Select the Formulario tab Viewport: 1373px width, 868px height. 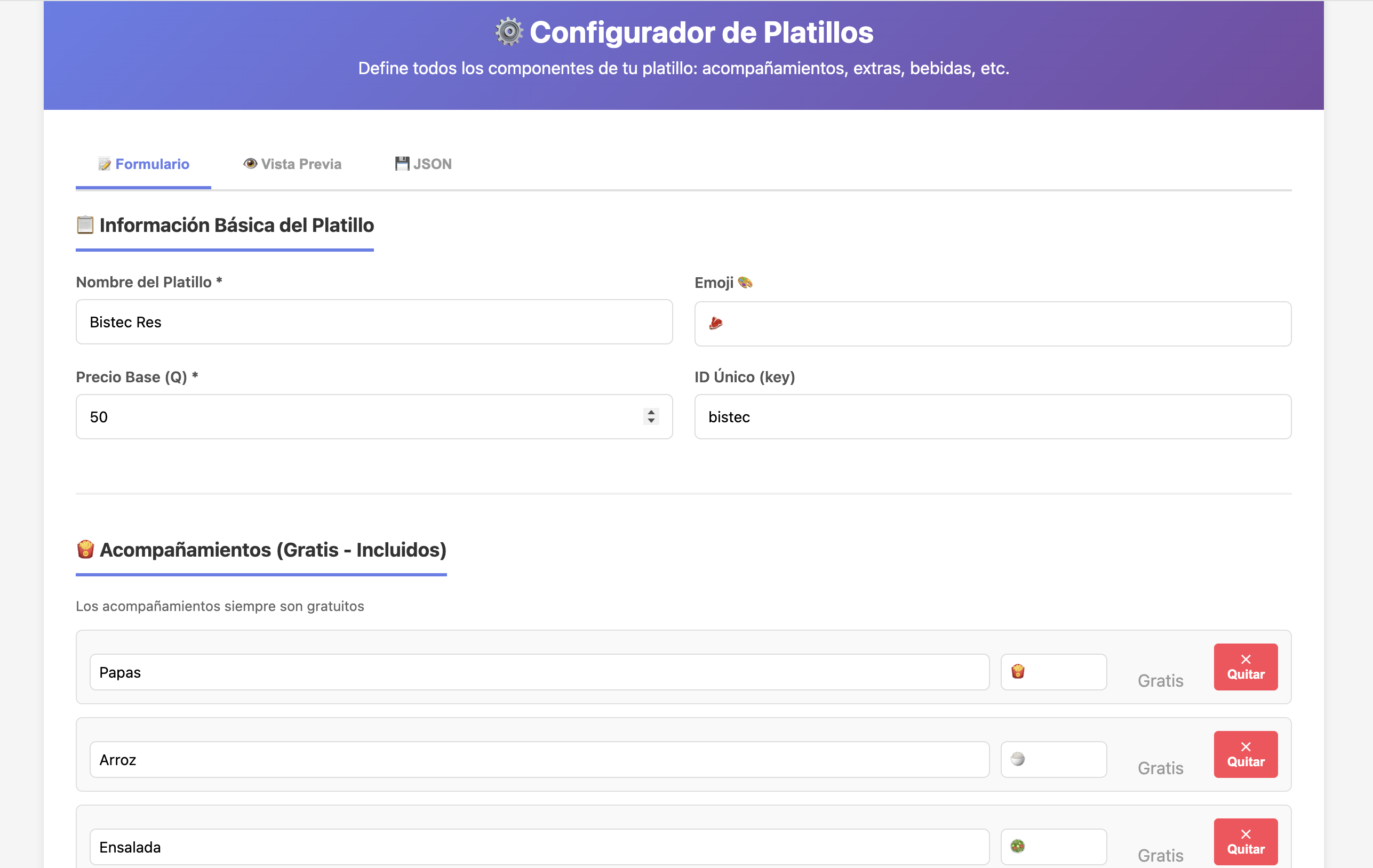[x=143, y=164]
